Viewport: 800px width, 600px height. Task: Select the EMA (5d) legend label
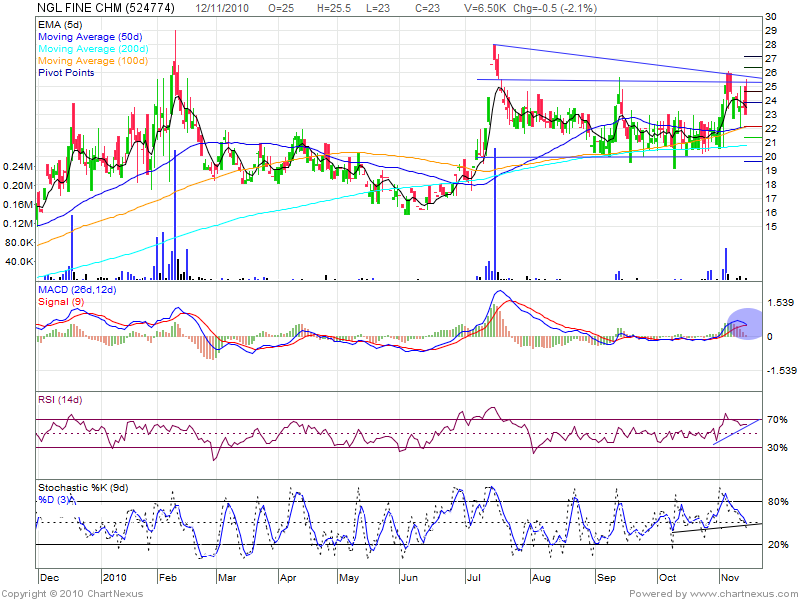62,23
